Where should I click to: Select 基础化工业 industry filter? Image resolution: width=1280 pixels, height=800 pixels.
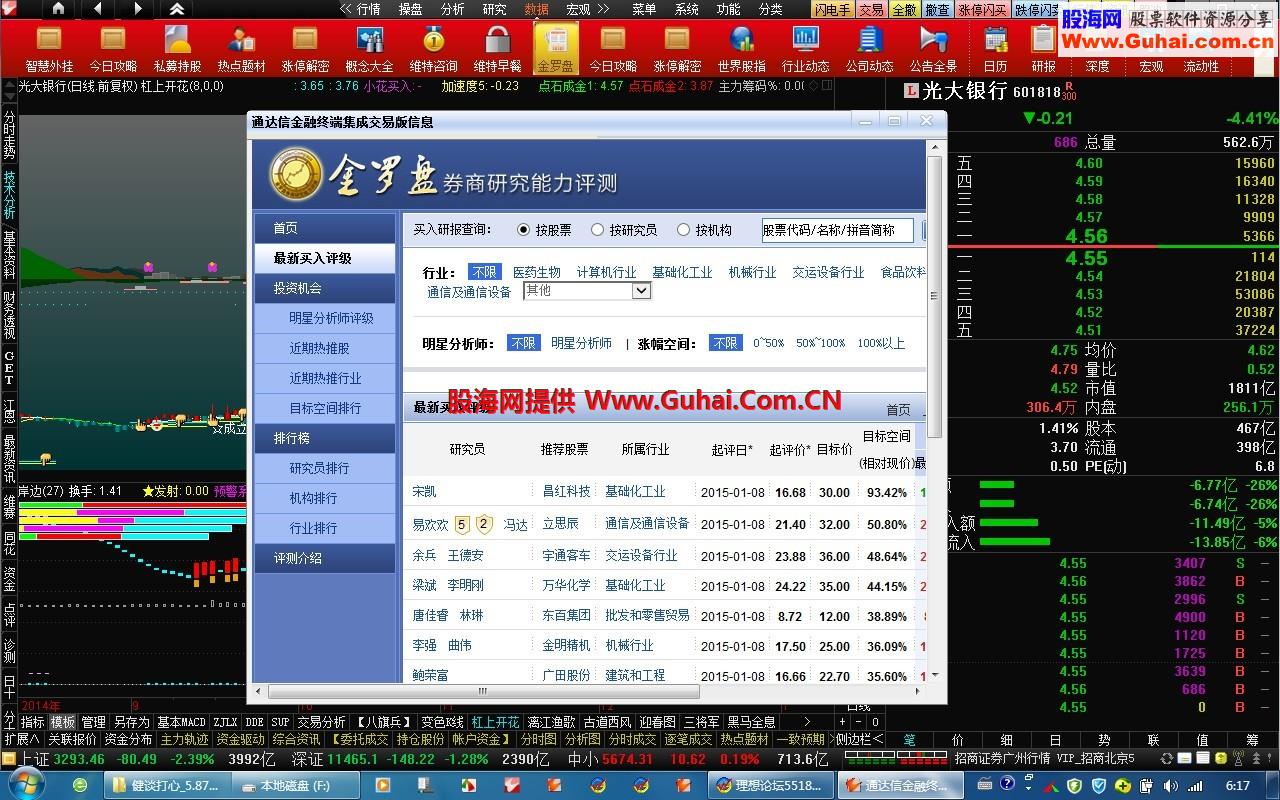(682, 272)
